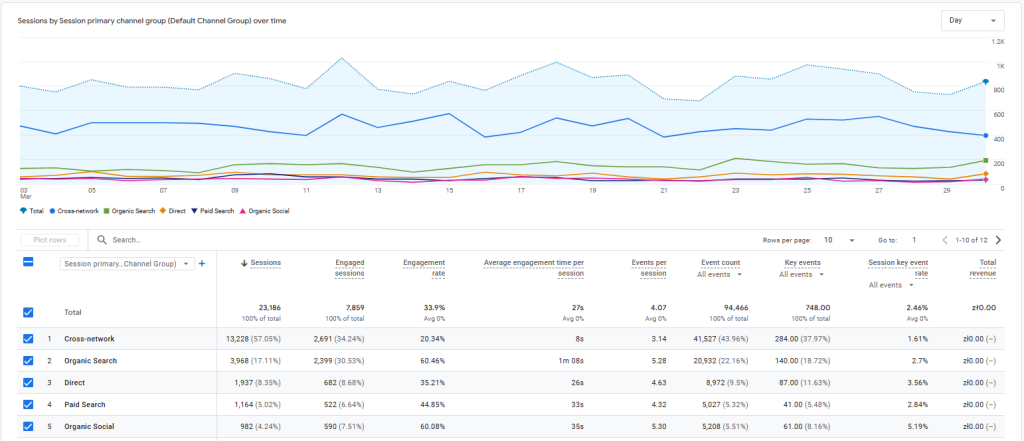The width and height of the screenshot is (1024, 441).
Task: Uncheck the Cross-network row checkbox
Action: (28, 338)
